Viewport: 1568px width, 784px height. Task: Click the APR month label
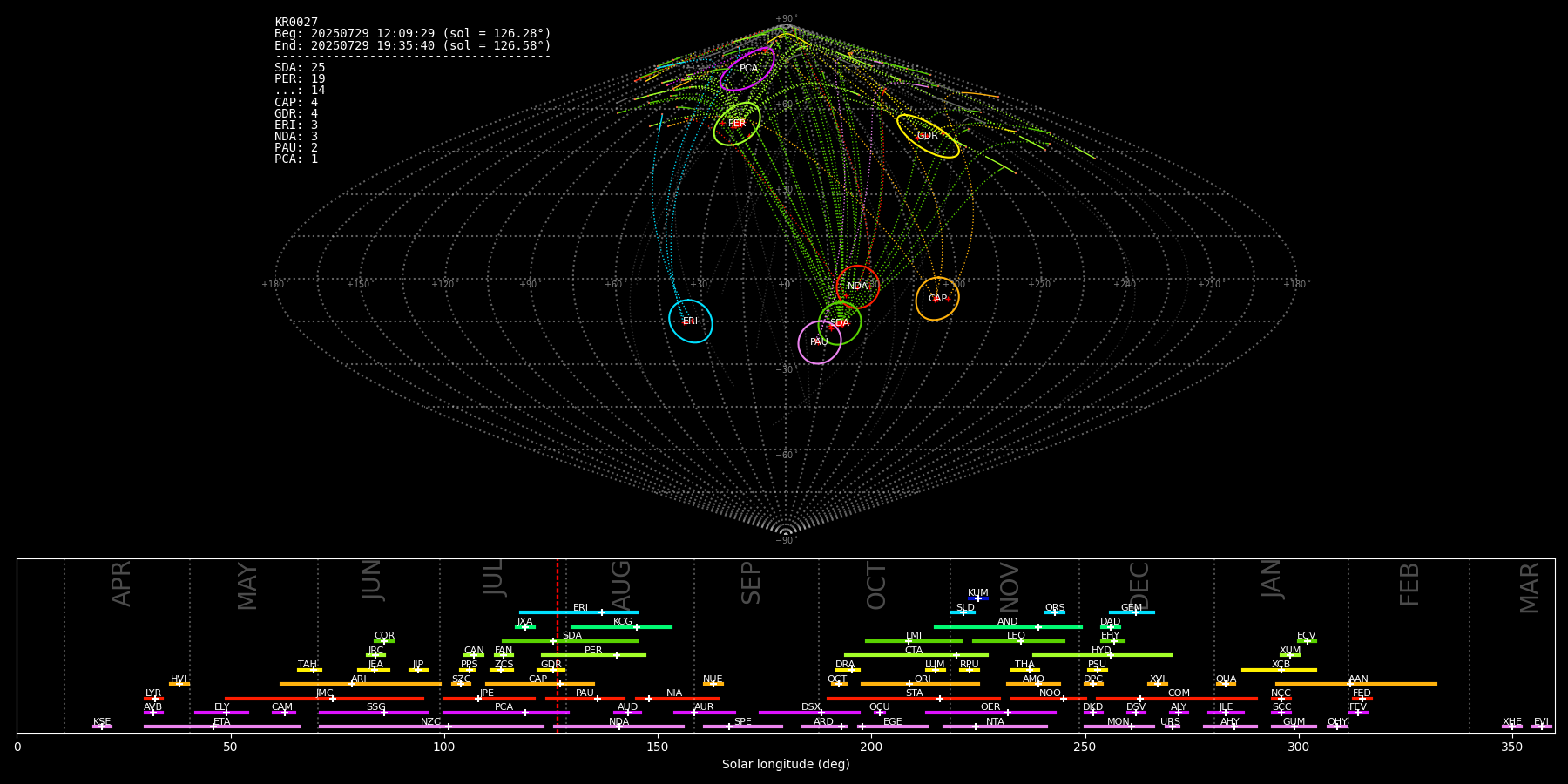click(121, 584)
